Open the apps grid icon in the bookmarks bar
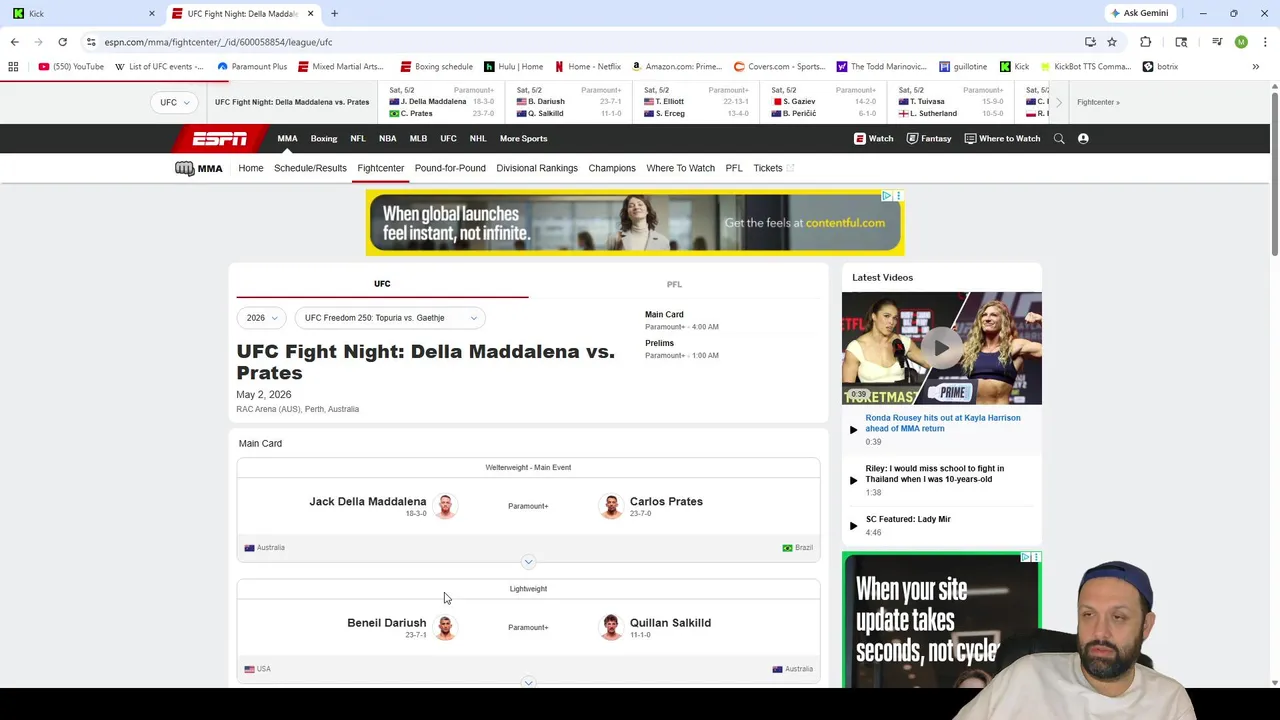Screen dimensions: 1280x720 pyautogui.click(x=13, y=67)
